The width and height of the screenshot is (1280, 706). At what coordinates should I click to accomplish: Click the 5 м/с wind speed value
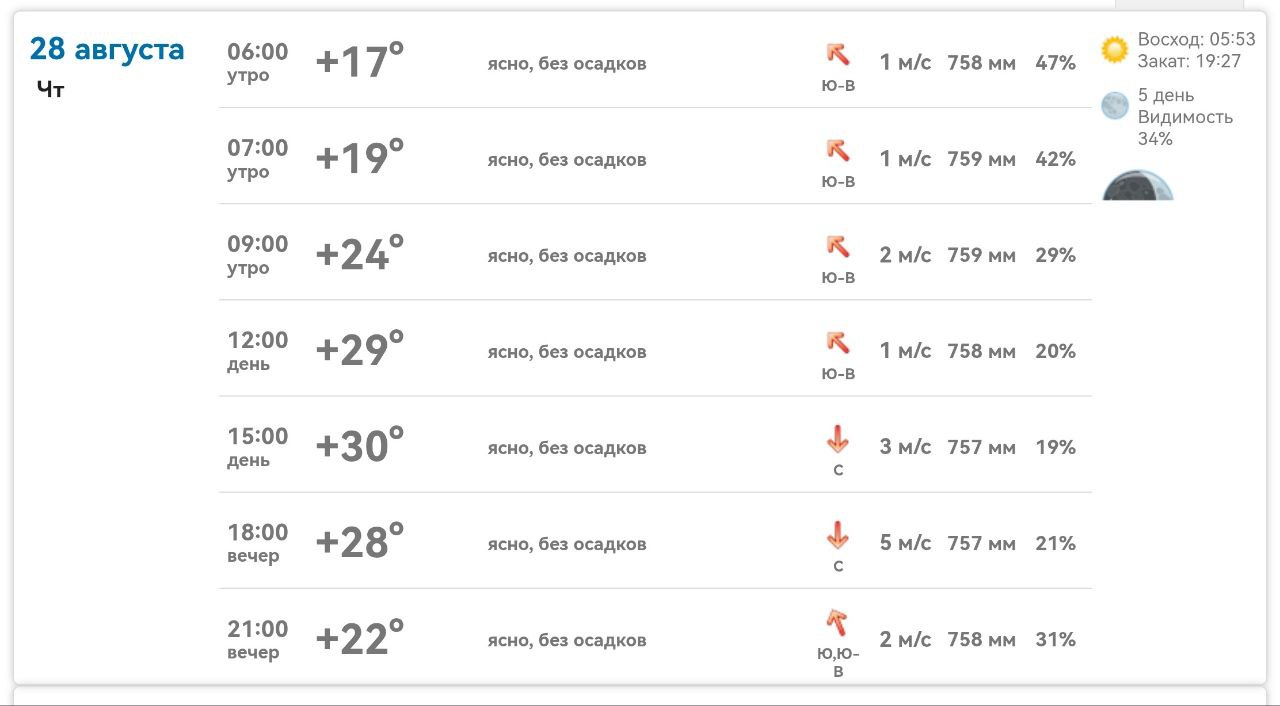[x=905, y=543]
